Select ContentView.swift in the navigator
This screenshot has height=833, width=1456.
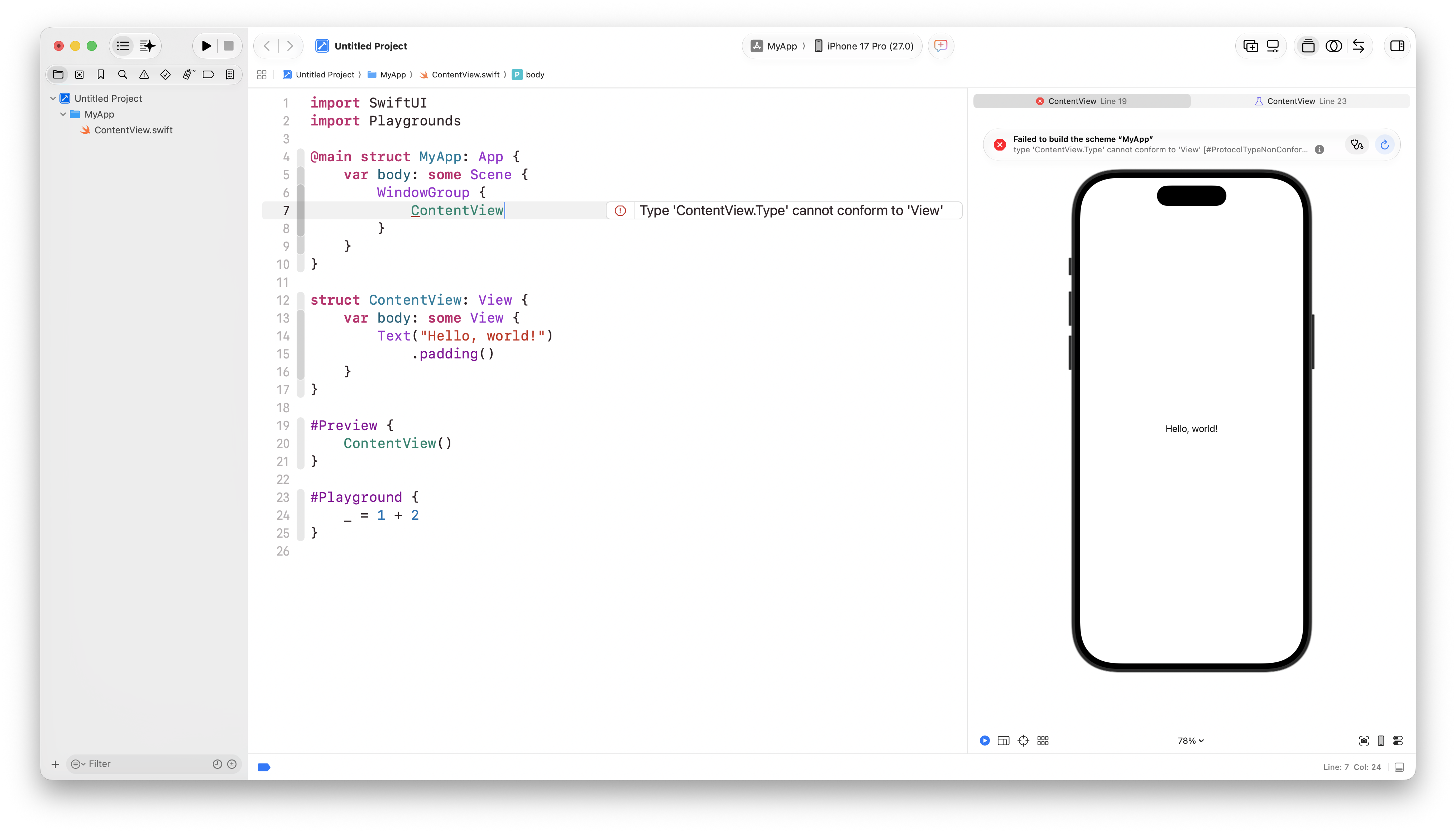pos(133,130)
